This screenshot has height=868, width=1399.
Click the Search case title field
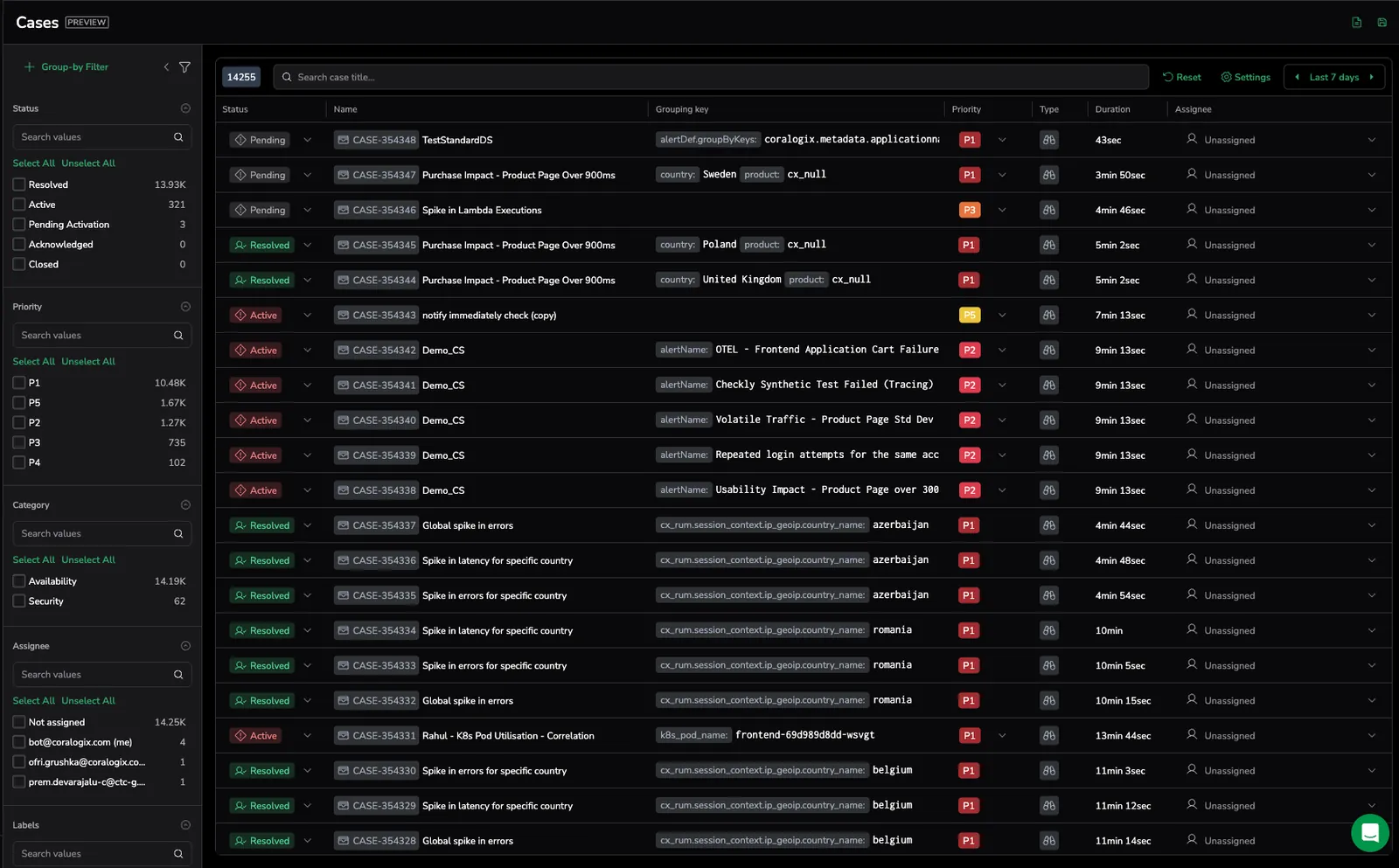pos(711,77)
